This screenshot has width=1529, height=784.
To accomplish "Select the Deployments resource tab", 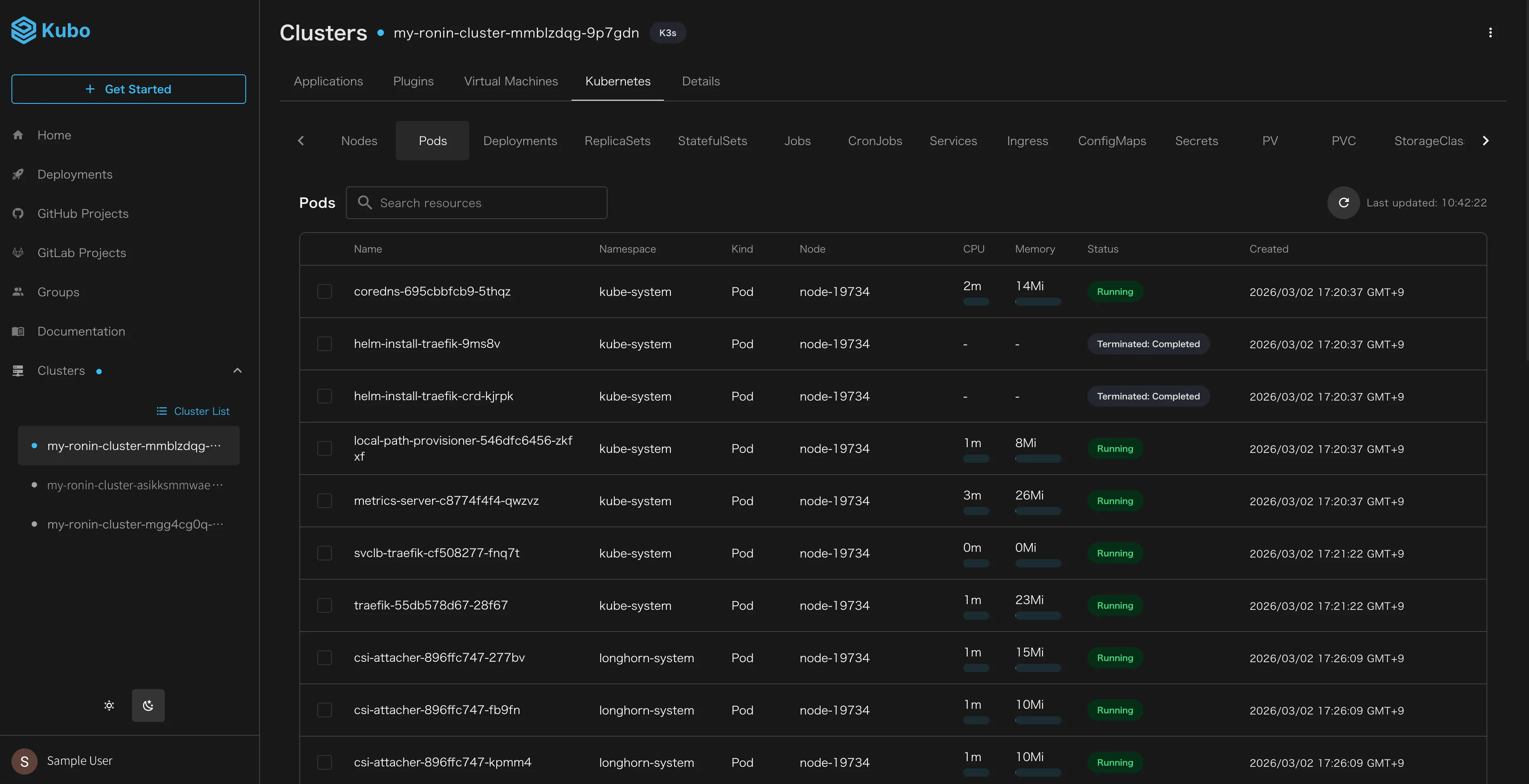I will pyautogui.click(x=520, y=141).
